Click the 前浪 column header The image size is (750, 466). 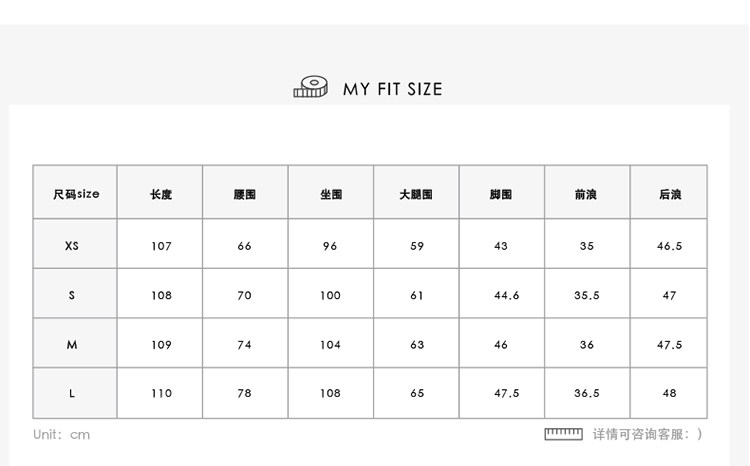(586, 194)
